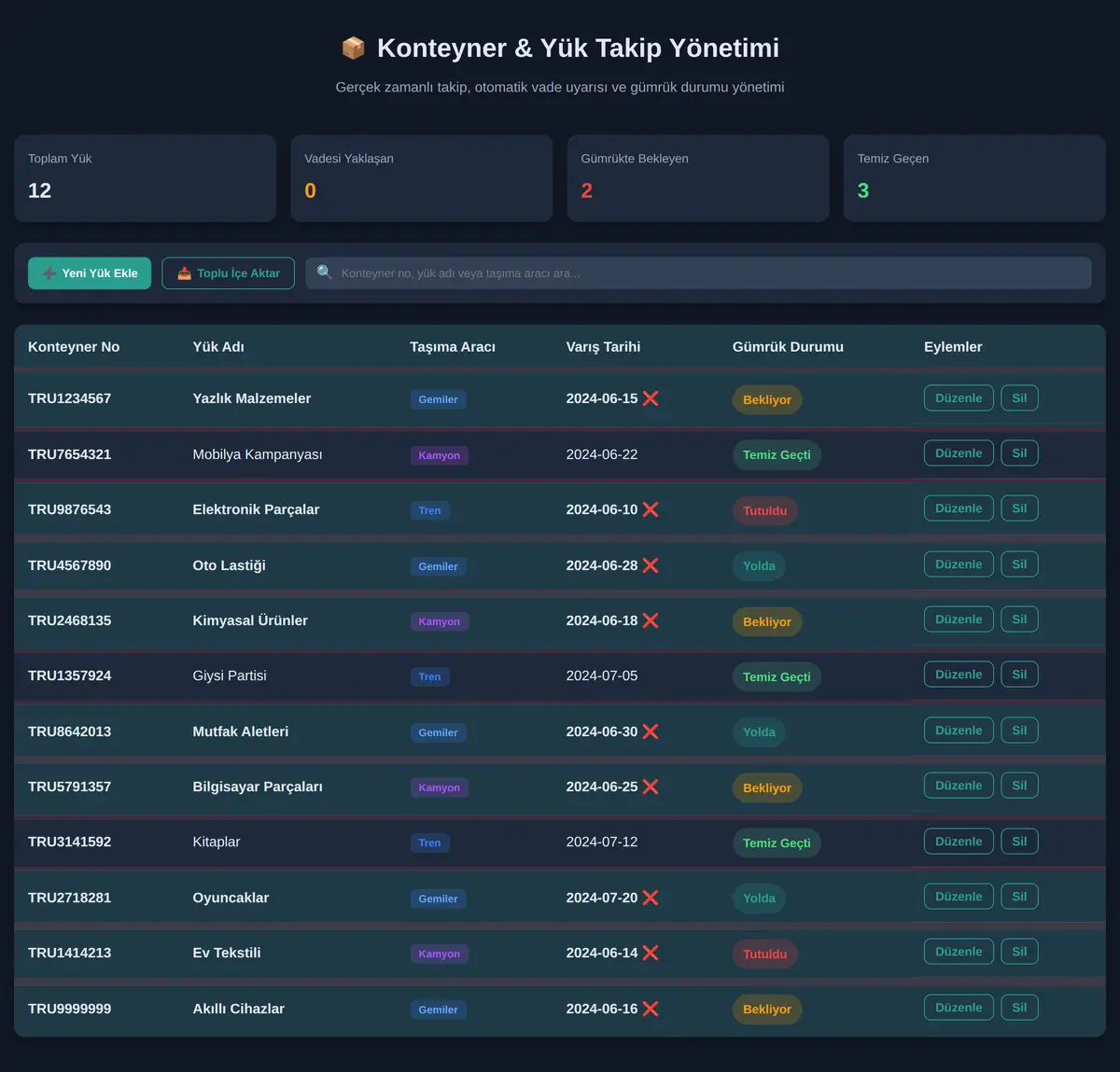The width and height of the screenshot is (1120, 1072).
Task: Select the Temiz Geçen stat card
Action: [x=974, y=178]
